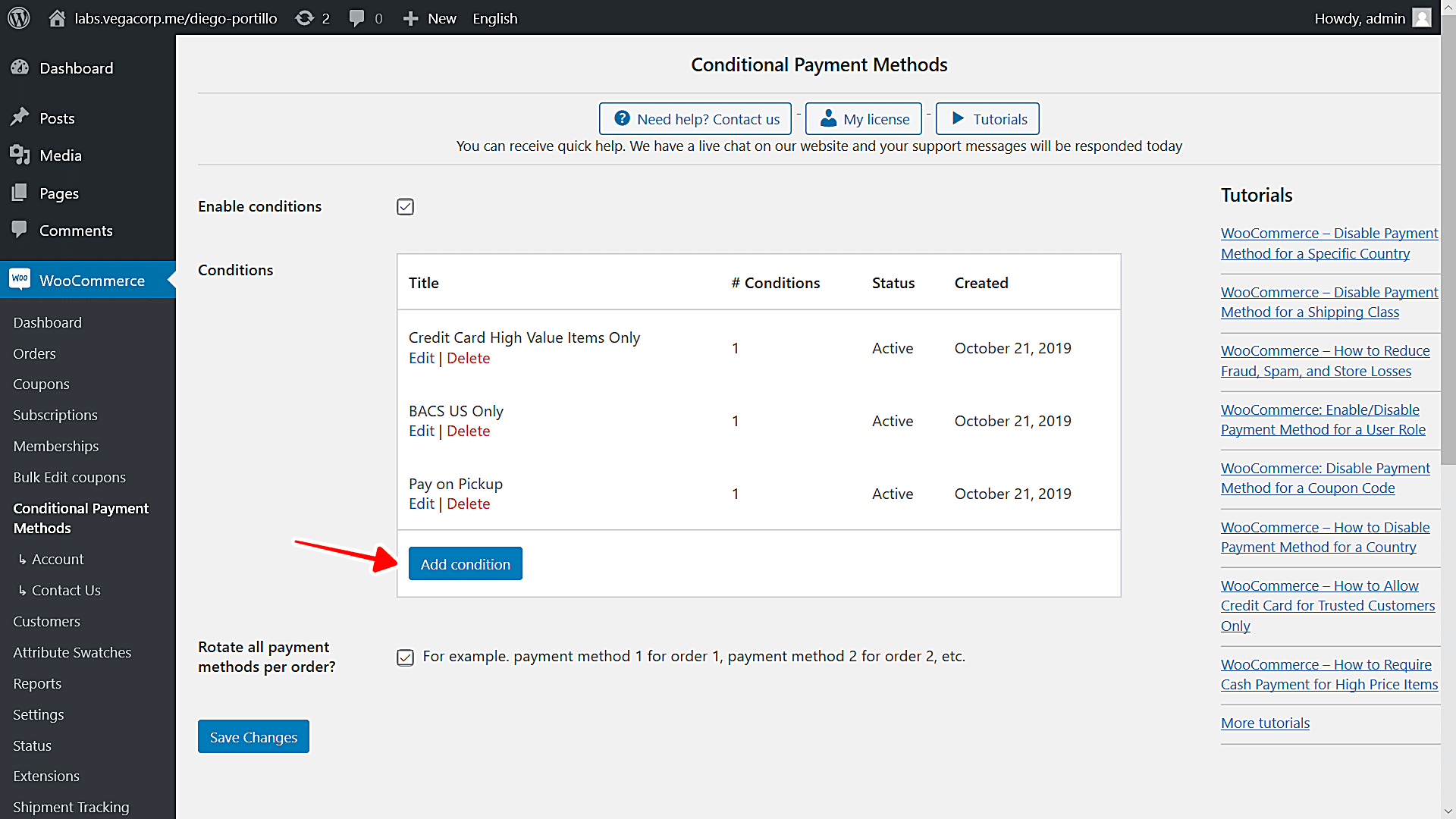Click the WordPress logo icon
The width and height of the screenshot is (1456, 819).
(19, 18)
